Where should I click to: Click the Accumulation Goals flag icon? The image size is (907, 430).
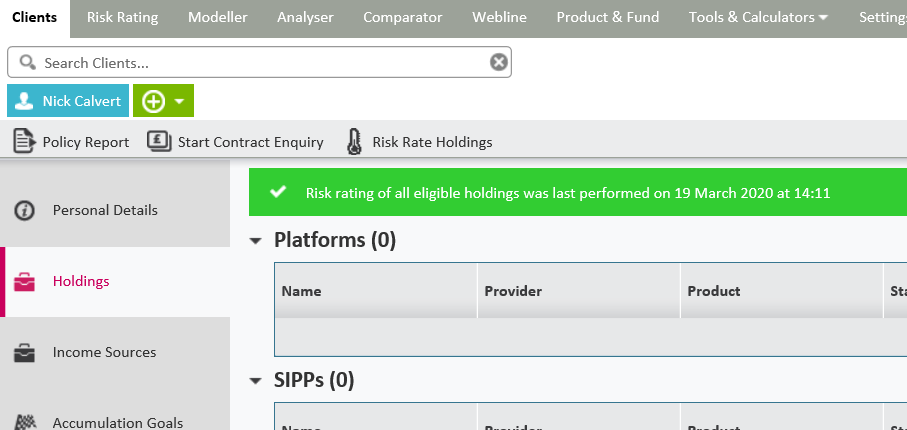[x=24, y=423]
